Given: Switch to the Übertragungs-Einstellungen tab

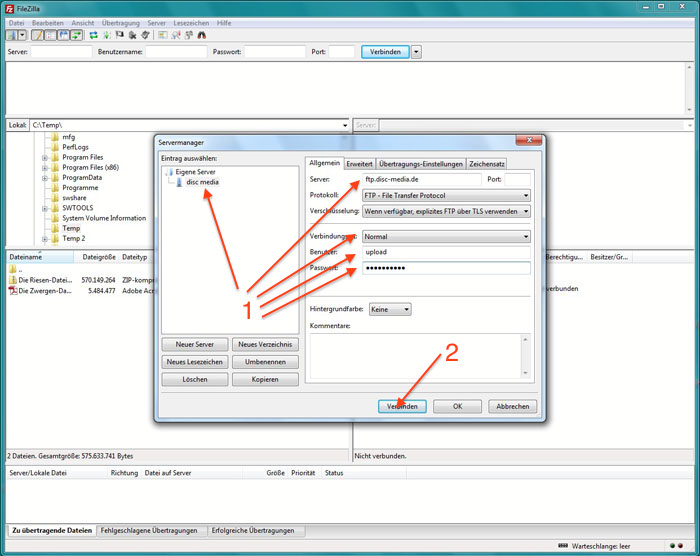Looking at the screenshot, I should 421,164.
